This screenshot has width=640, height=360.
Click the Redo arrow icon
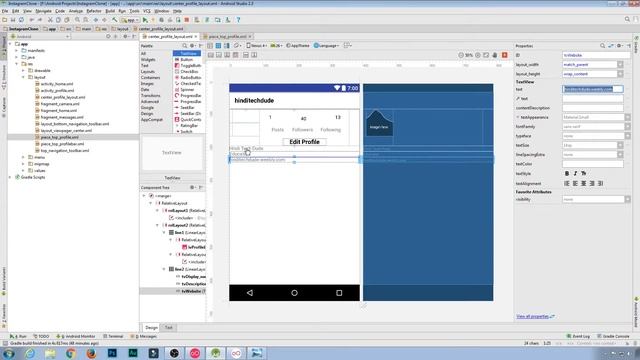(x=40, y=20)
